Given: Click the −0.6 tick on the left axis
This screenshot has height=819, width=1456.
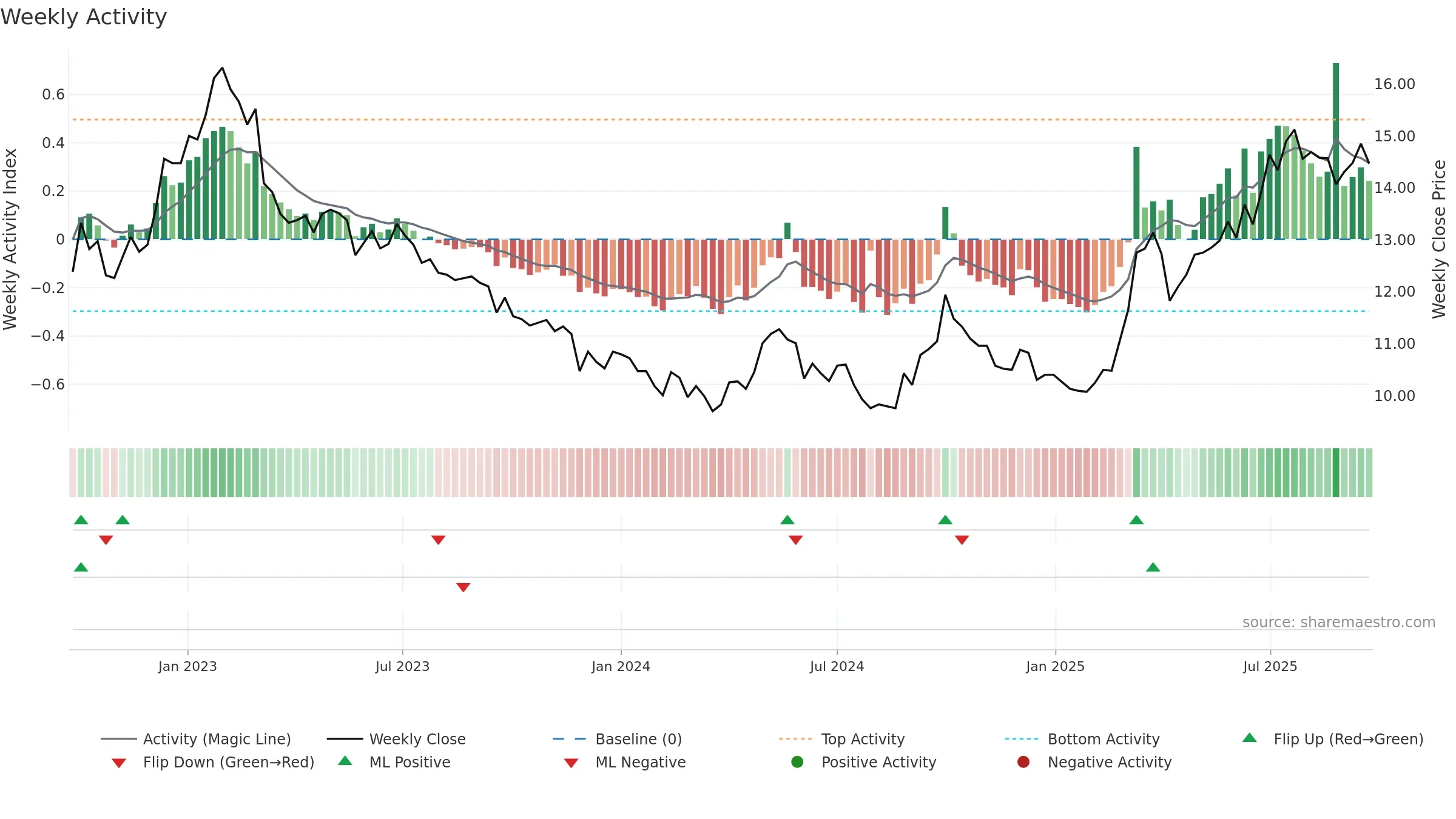Looking at the screenshot, I should click(x=48, y=385).
